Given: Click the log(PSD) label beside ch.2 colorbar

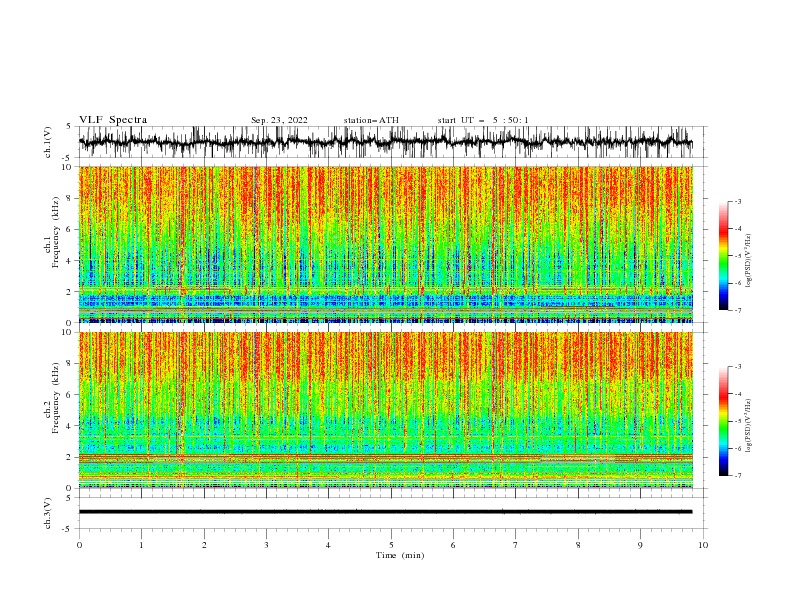Looking at the screenshot, I should click(749, 426).
